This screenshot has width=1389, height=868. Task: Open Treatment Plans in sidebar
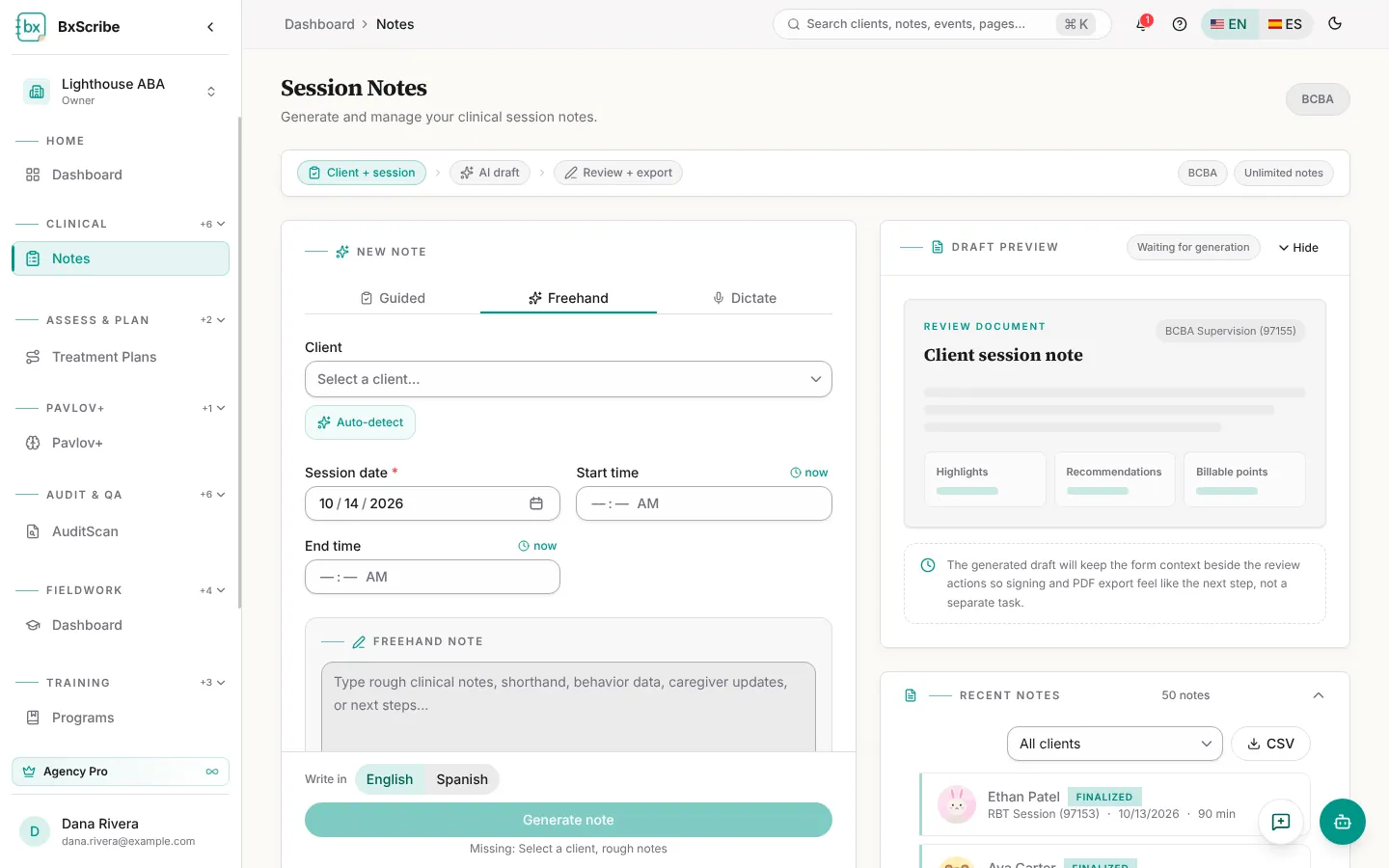tap(120, 357)
